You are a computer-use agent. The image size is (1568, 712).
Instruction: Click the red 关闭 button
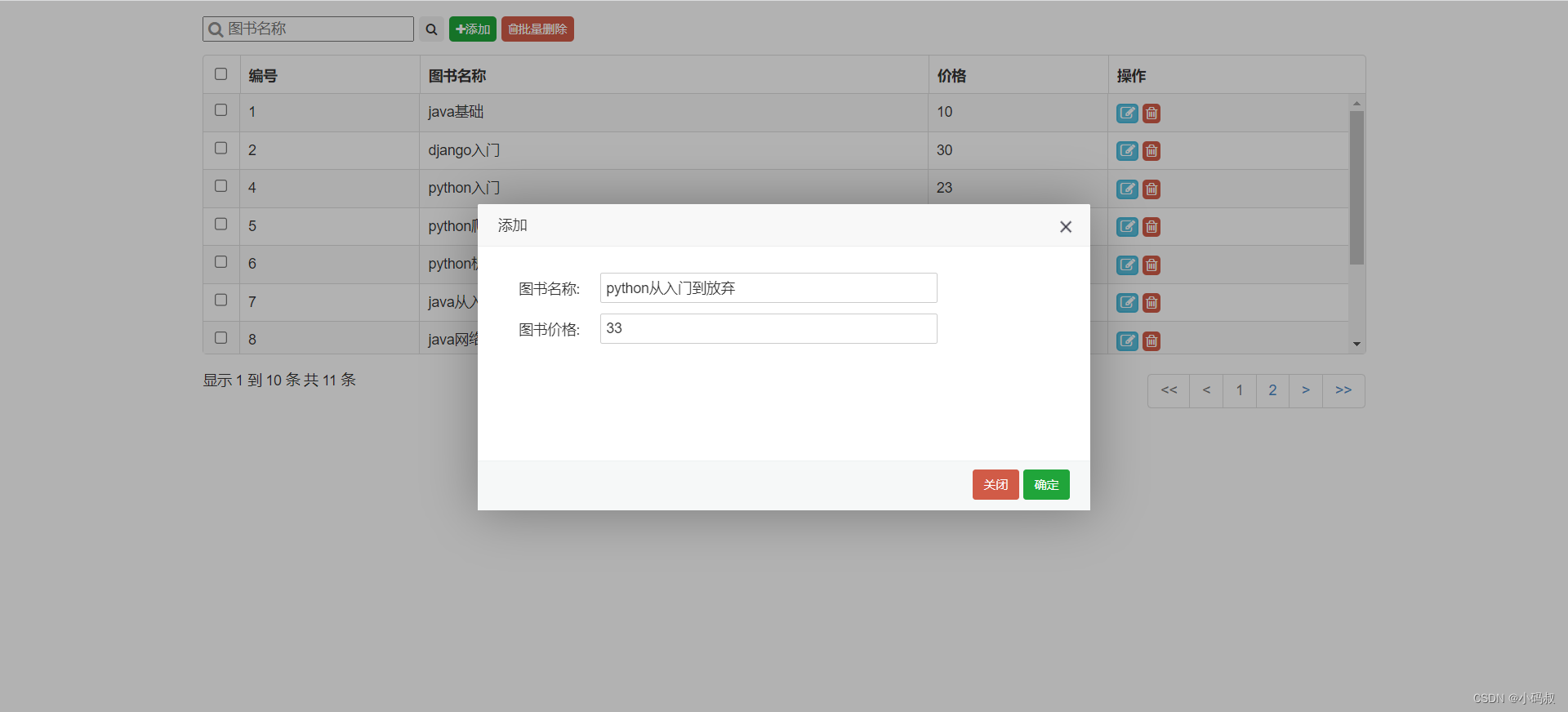click(x=996, y=485)
